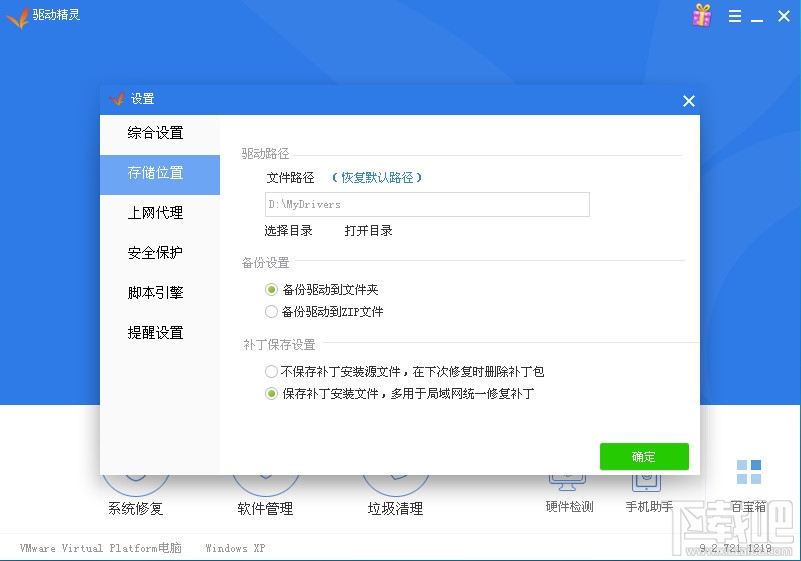The height and width of the screenshot is (561, 801).
Task: Open 上网代理 settings tab
Action: point(160,213)
